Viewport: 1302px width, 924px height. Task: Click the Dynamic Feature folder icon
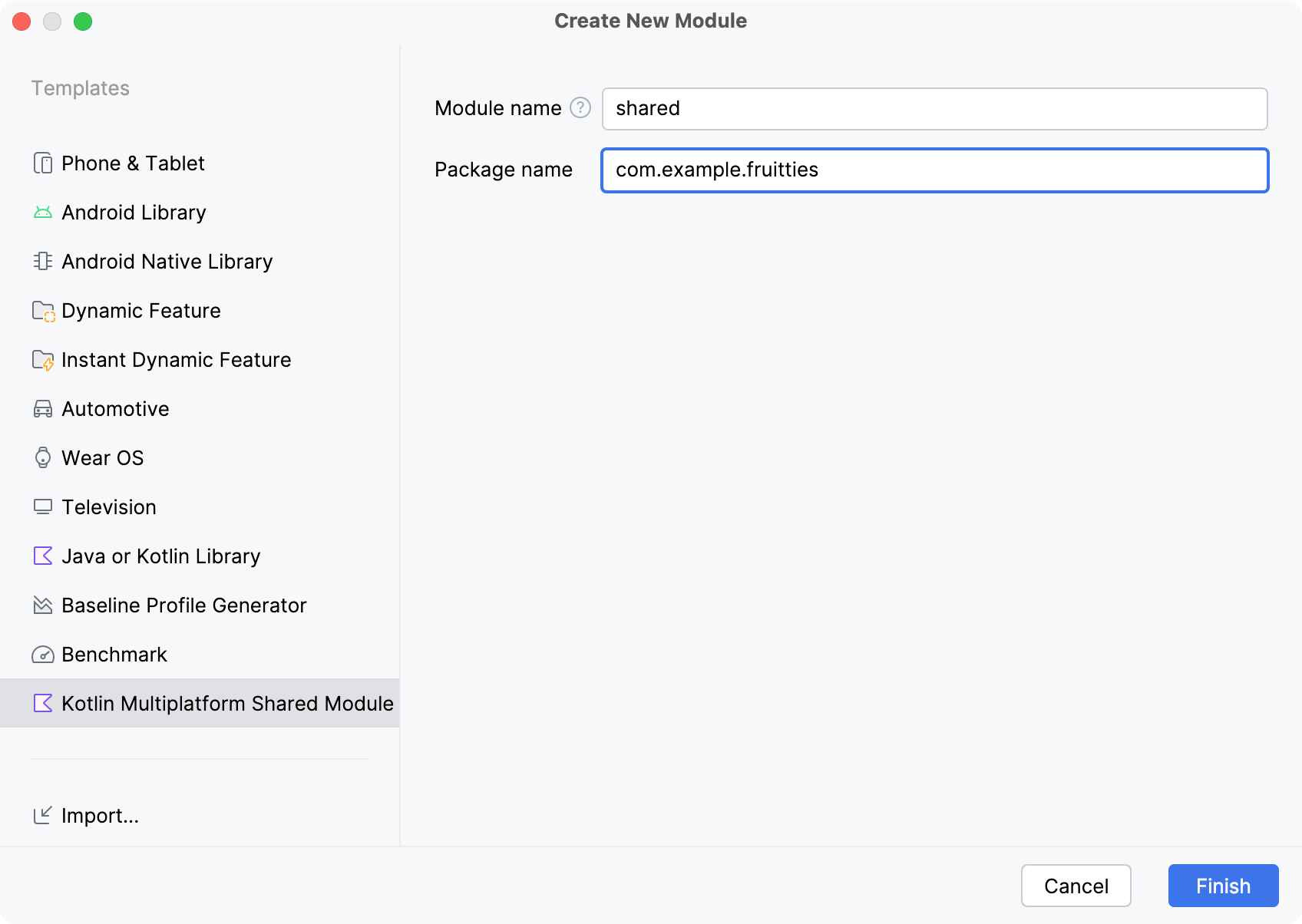click(44, 310)
